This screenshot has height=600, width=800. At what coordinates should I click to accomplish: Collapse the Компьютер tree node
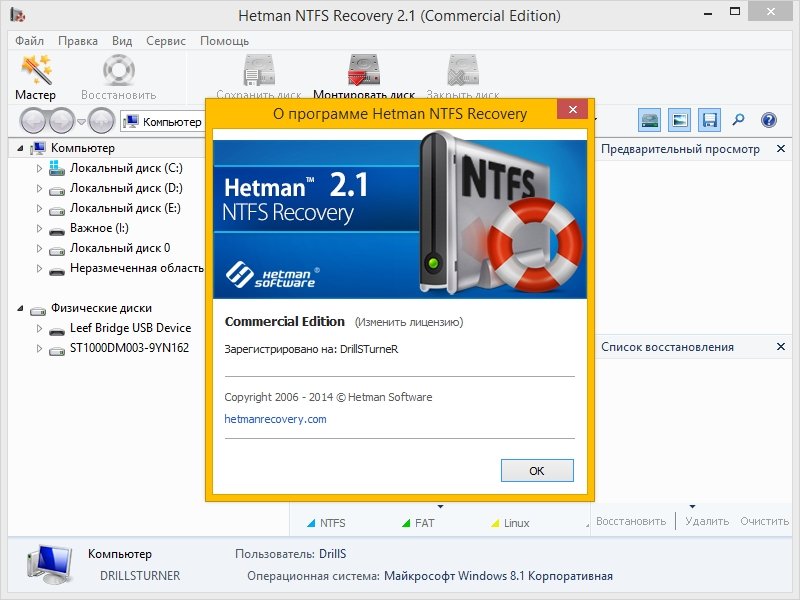click(20, 148)
